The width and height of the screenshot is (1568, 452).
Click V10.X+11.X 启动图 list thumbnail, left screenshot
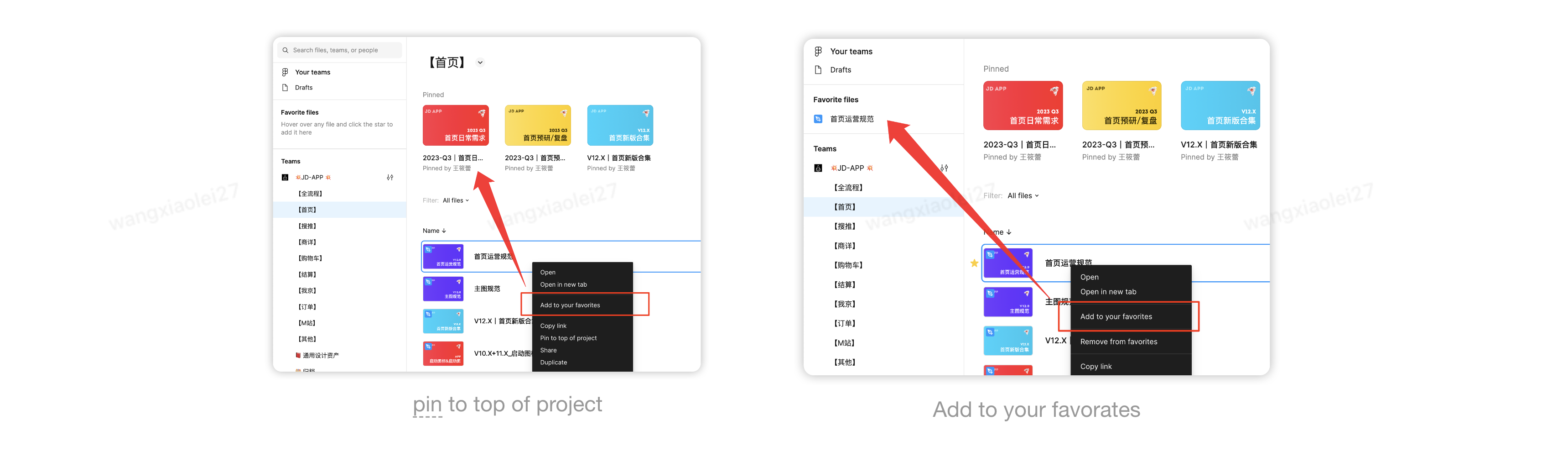pos(443,353)
